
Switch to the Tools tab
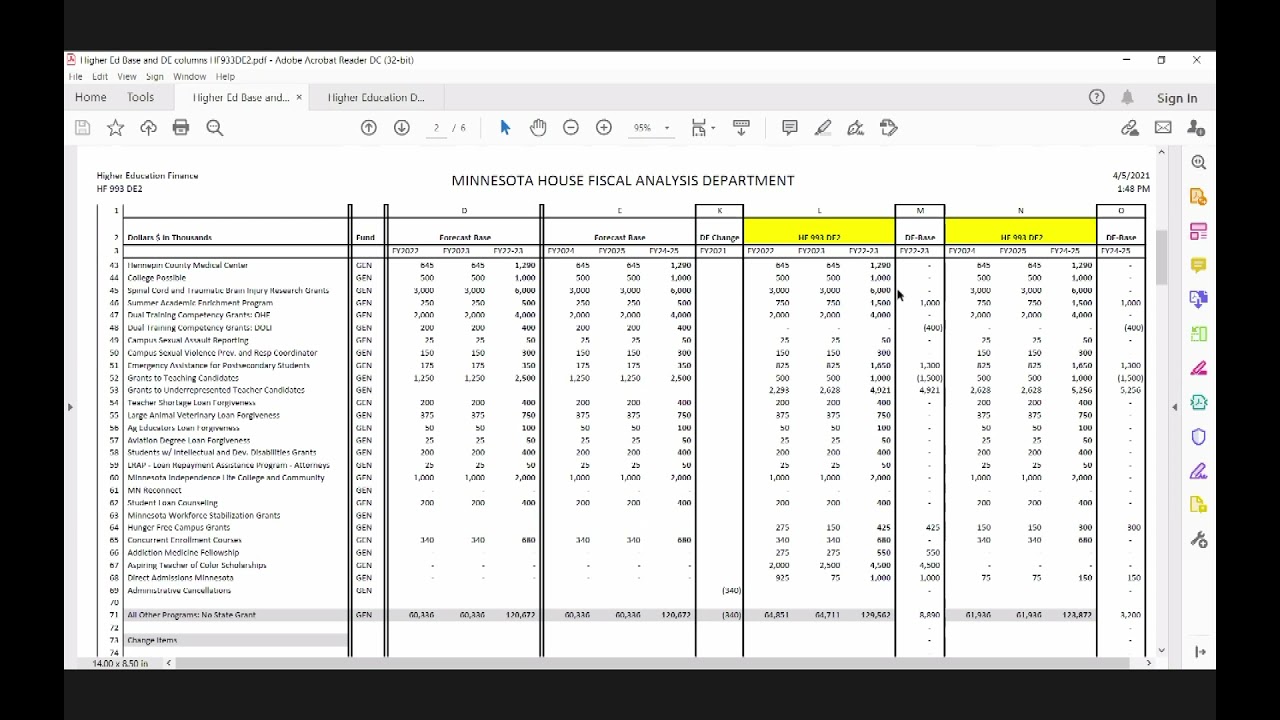pyautogui.click(x=140, y=97)
